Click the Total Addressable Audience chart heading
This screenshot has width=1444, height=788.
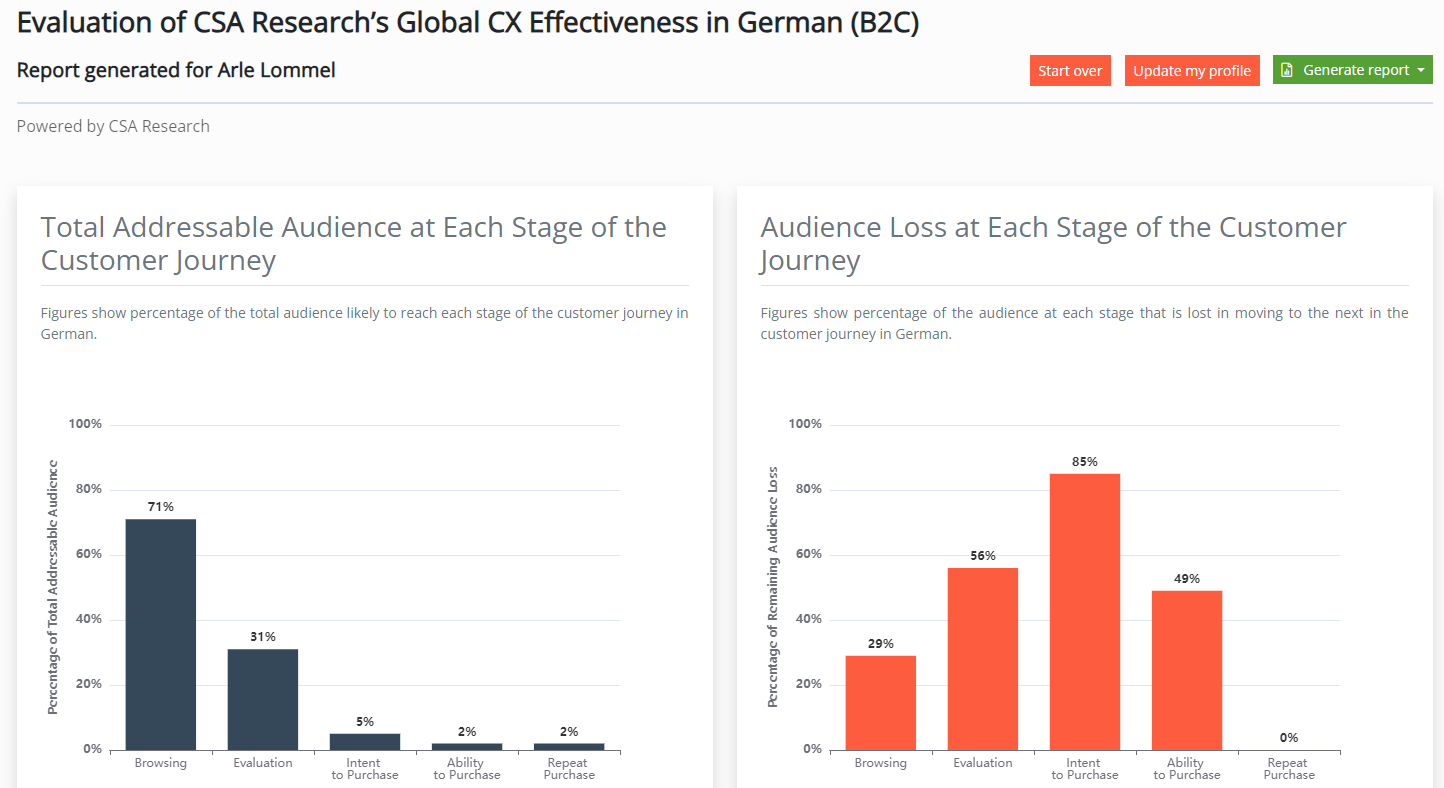point(354,243)
